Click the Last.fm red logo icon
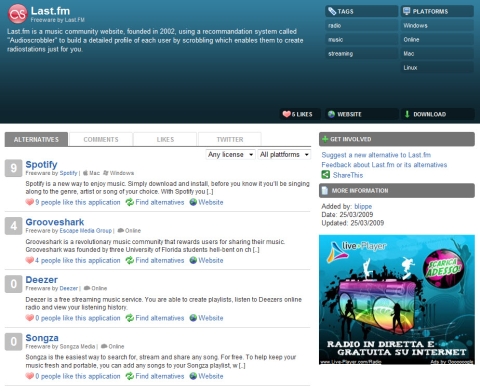The height and width of the screenshot is (391, 480). coord(17,14)
